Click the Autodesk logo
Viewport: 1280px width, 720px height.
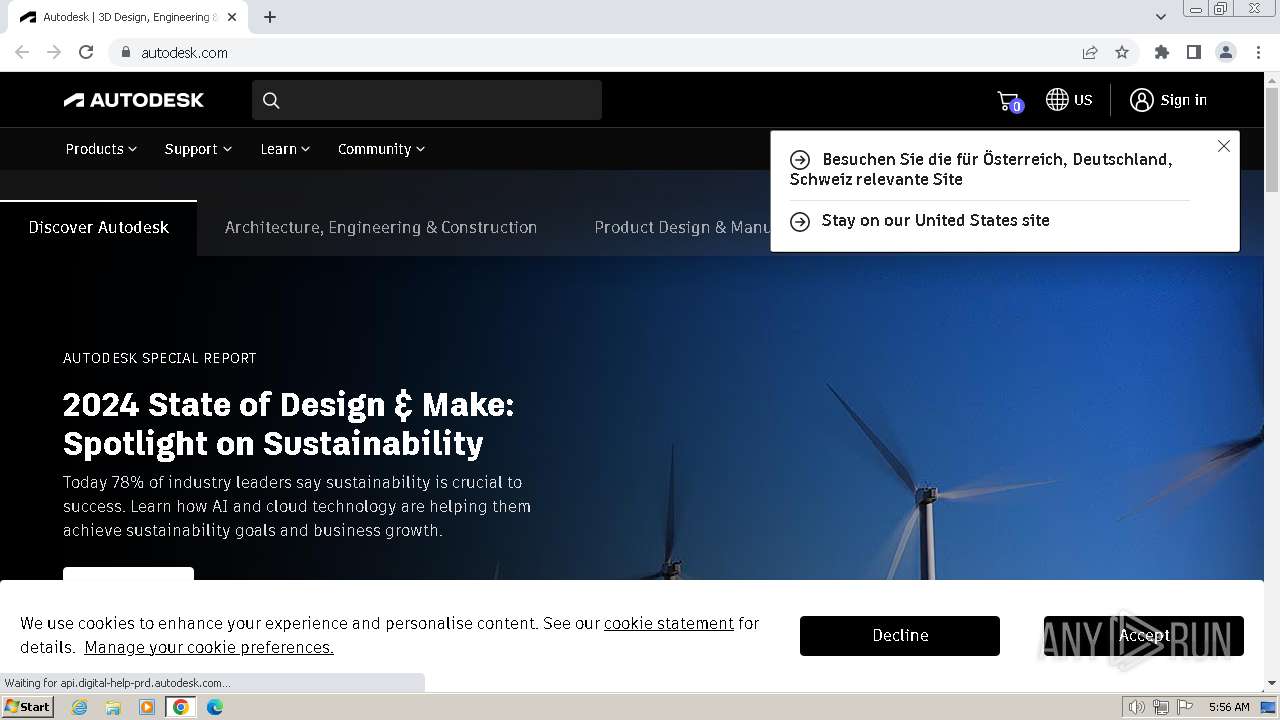click(x=134, y=100)
